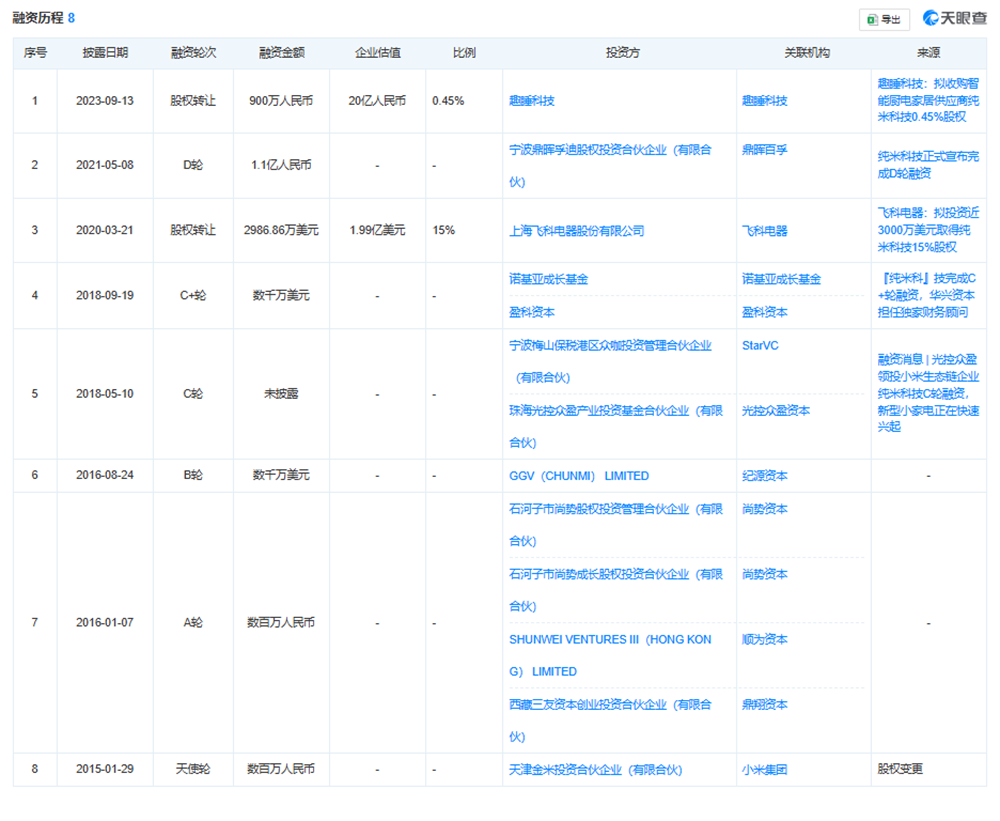Open investor SHUNWEI VENTURES III (HONG KONG) LIMITED
Viewport: 1000px width, 821px height.
[x=610, y=656]
